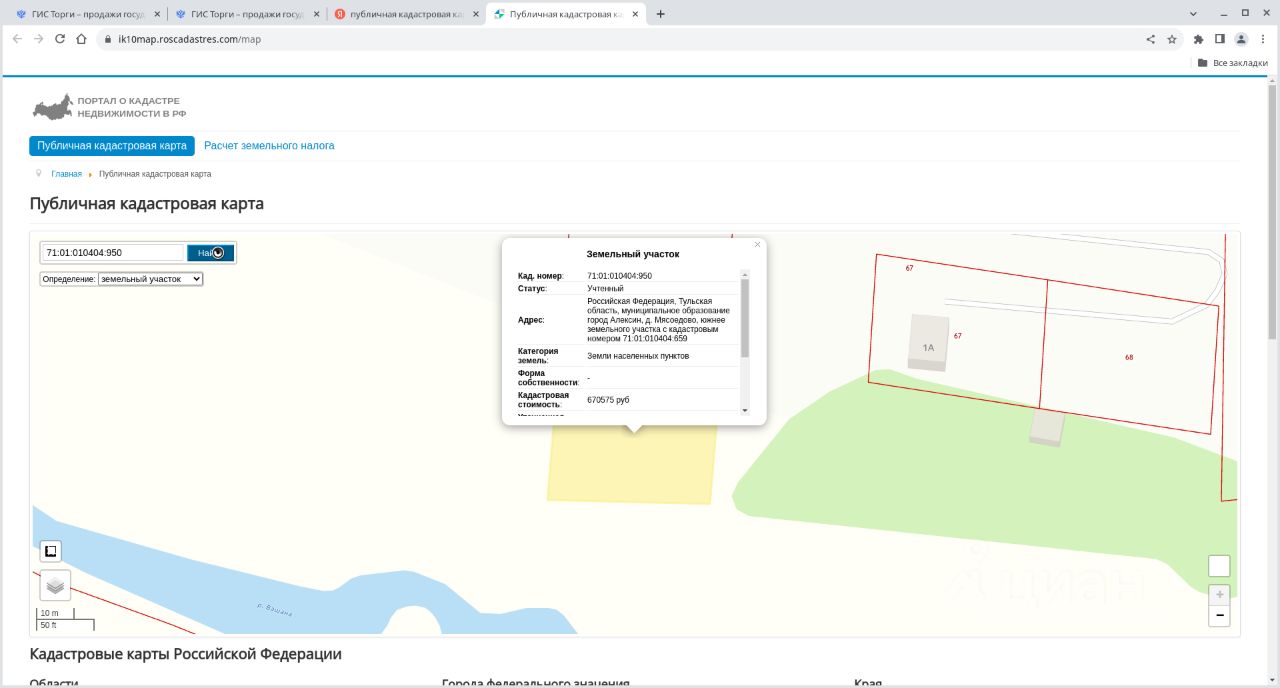Switch to the 'публичная кадастровая' Yandex tab
1280x688 pixels.
(404, 14)
